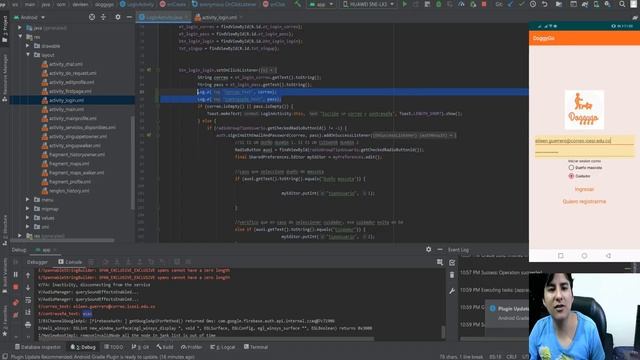Screen dimensions: 640x360
Task: Pause program with the pause icon in Debug panel
Action: [16, 275]
